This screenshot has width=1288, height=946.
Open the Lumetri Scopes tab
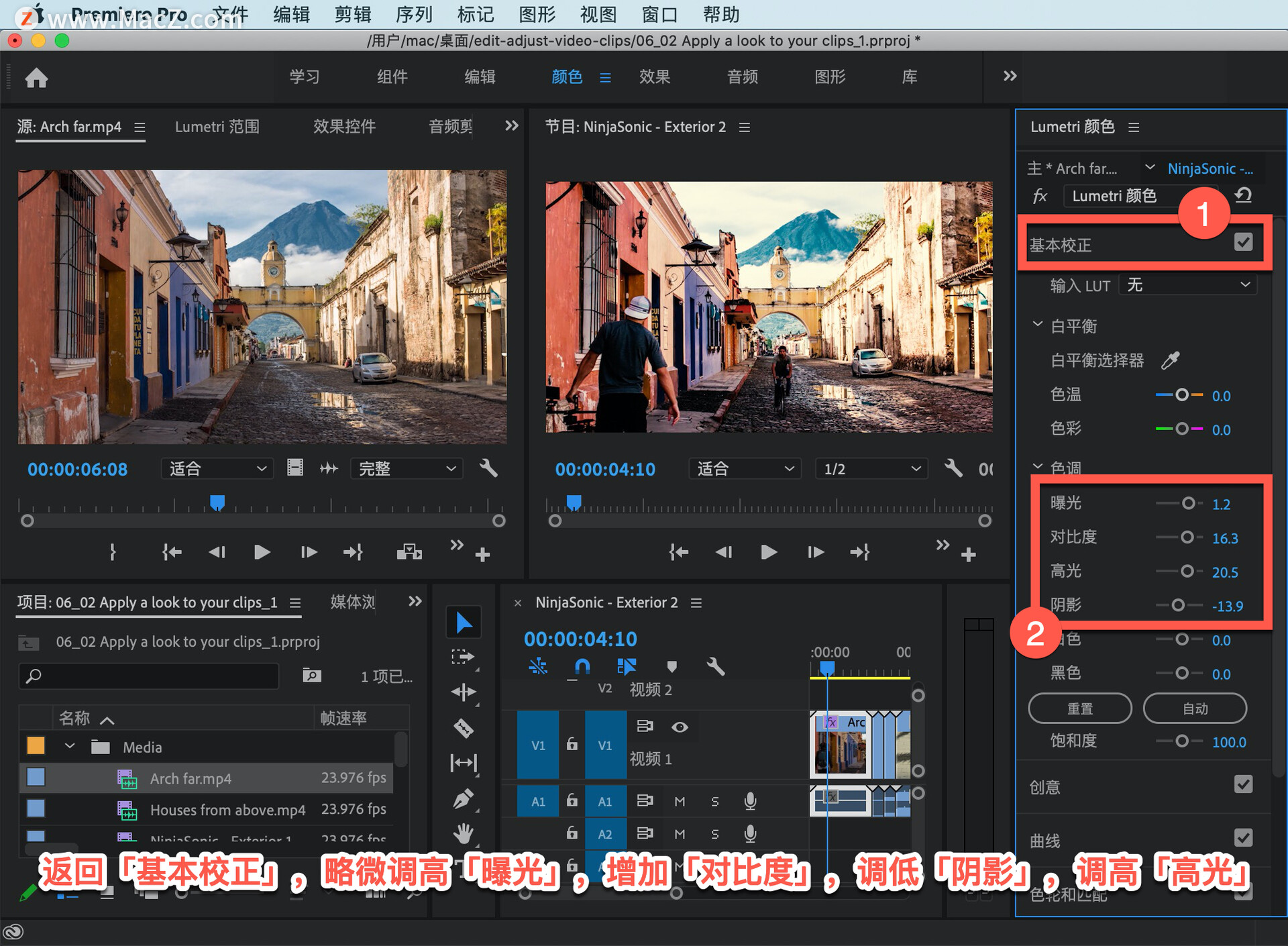pyautogui.click(x=217, y=126)
